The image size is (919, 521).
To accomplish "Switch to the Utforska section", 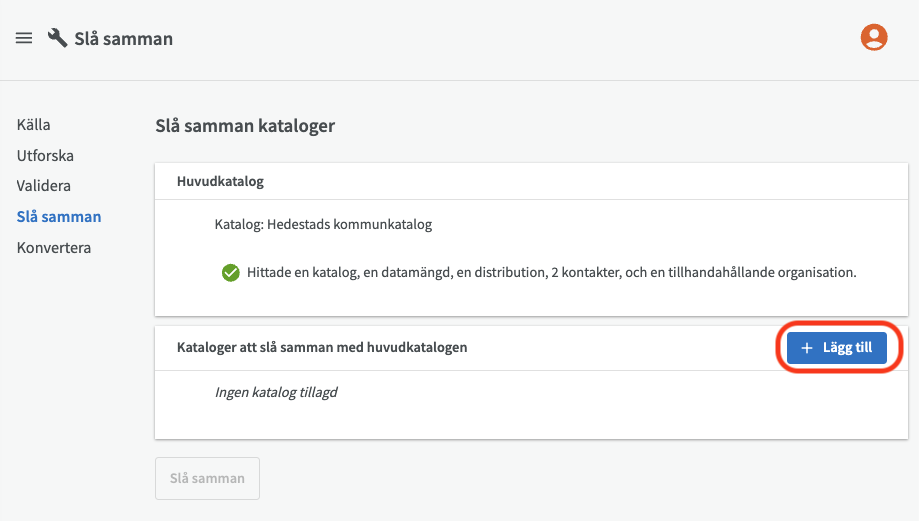I will pos(45,156).
